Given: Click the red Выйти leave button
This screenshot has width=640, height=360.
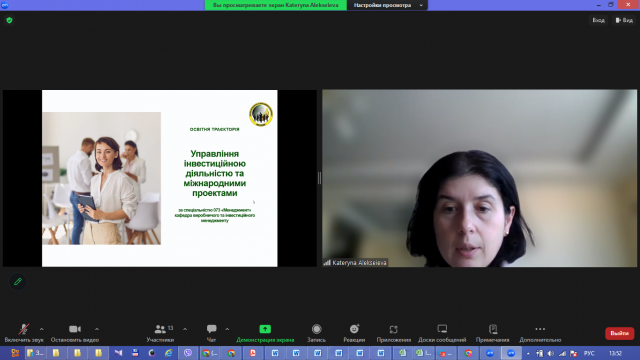Looking at the screenshot, I should point(619,333).
